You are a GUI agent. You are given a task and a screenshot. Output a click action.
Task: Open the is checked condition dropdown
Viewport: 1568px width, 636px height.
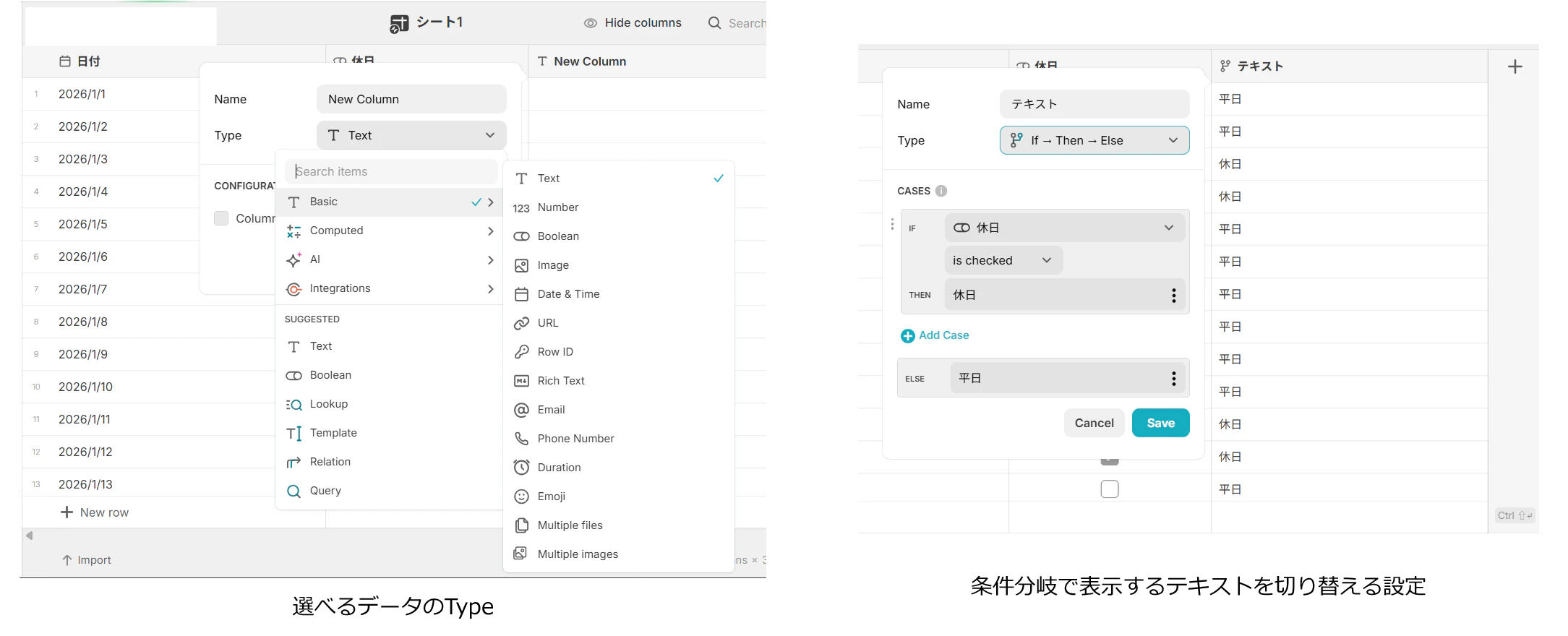[1003, 260]
